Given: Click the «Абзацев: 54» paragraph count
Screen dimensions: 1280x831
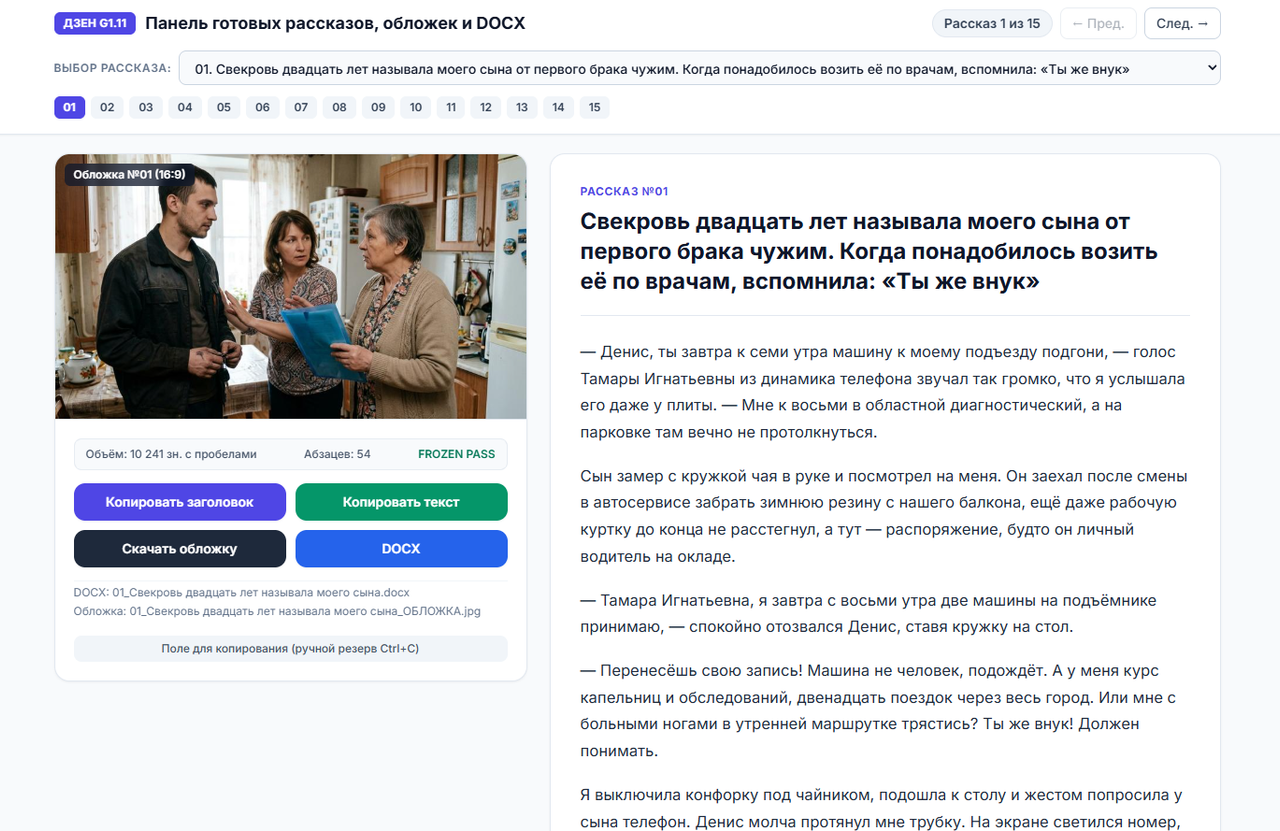Looking at the screenshot, I should pyautogui.click(x=337, y=454).
